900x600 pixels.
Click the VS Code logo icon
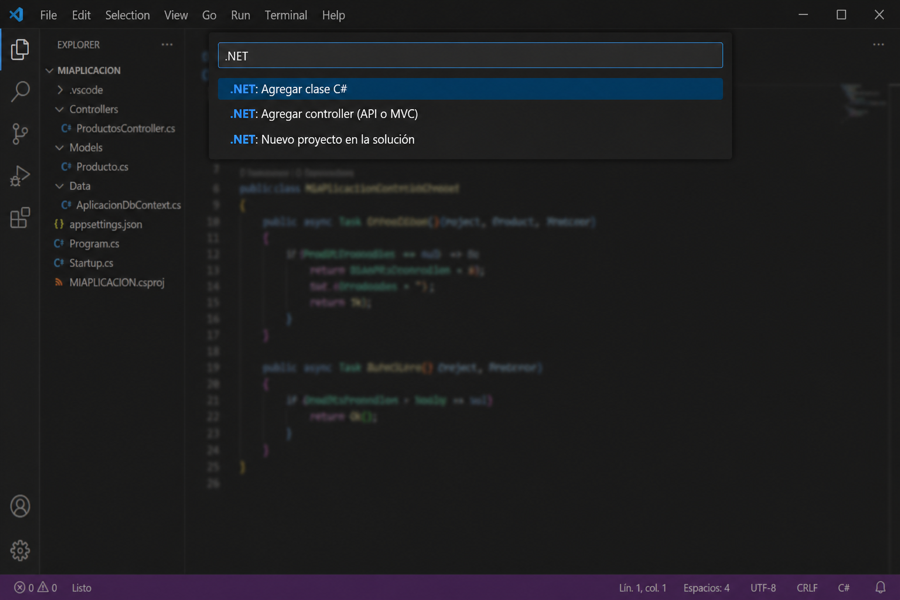pyautogui.click(x=16, y=14)
